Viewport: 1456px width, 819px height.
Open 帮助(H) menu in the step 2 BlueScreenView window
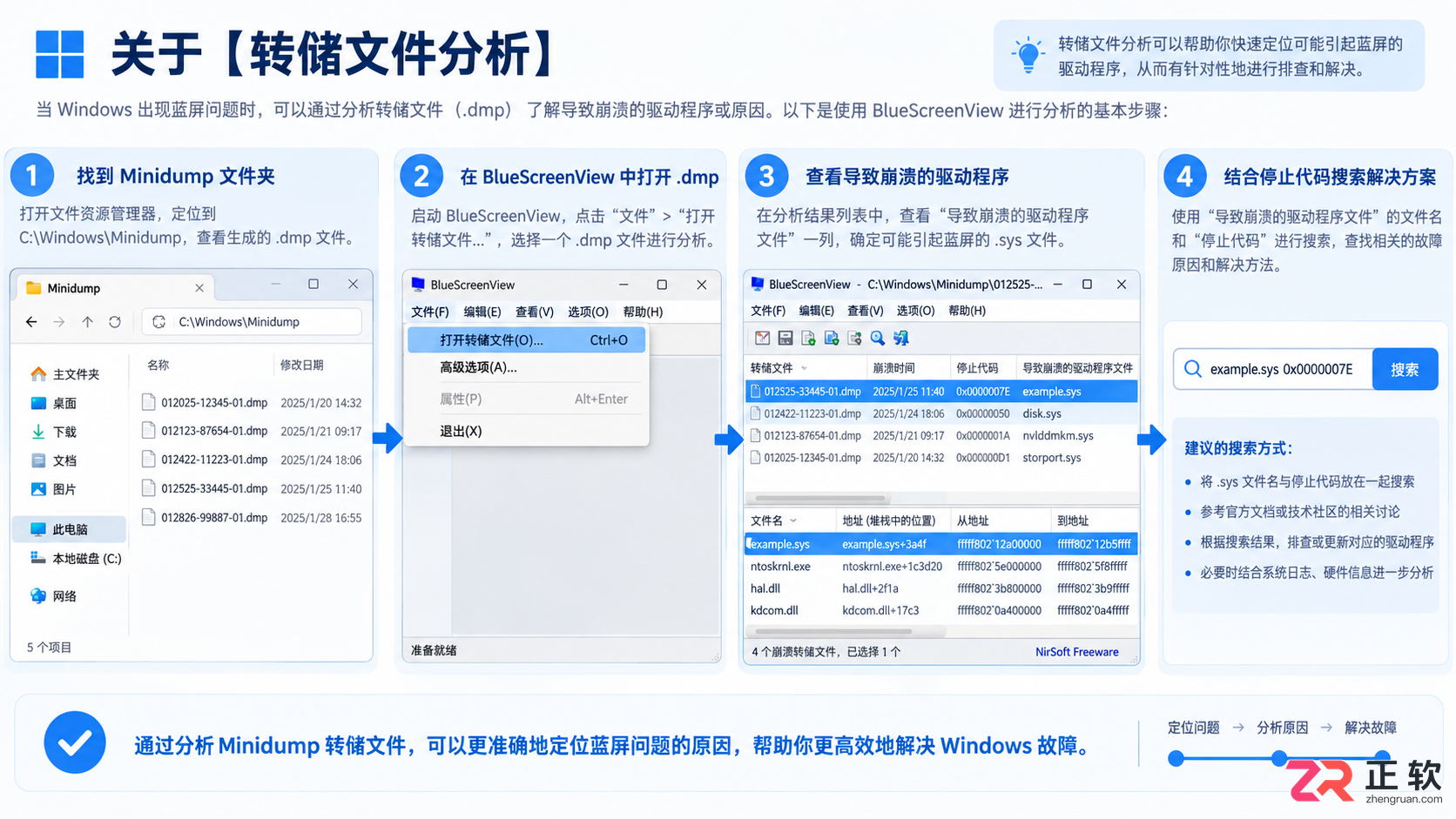[644, 312]
